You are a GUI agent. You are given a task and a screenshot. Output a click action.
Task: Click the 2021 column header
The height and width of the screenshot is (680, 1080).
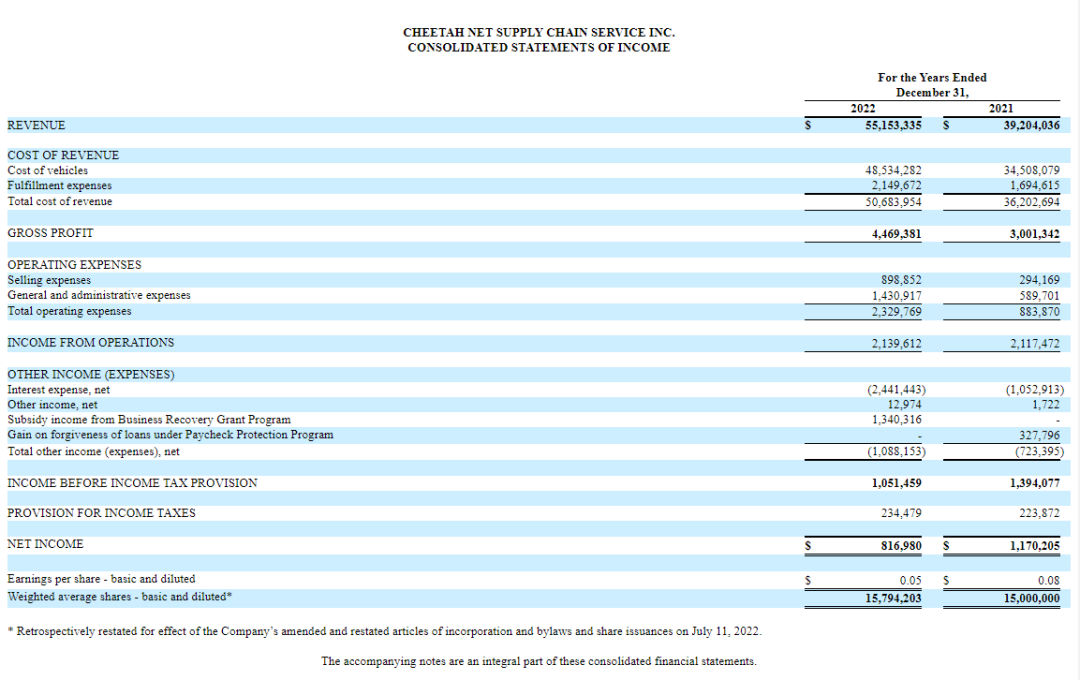pyautogui.click(x=1001, y=108)
